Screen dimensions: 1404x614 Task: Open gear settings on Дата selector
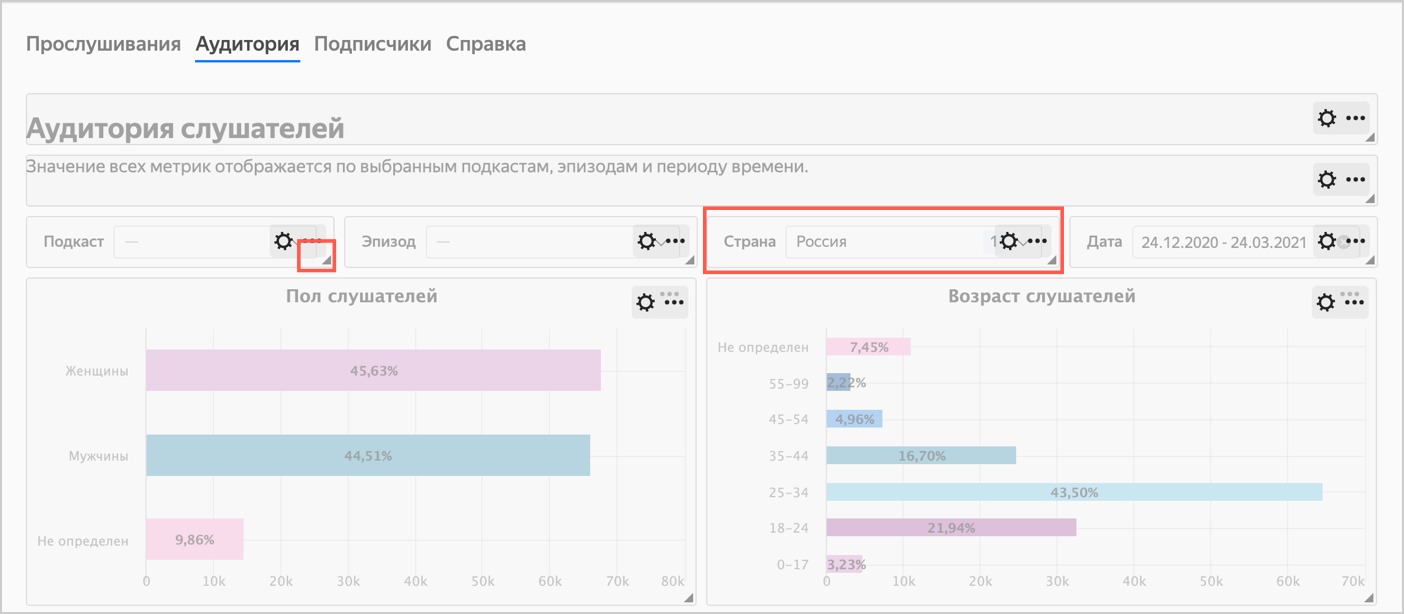[1327, 241]
